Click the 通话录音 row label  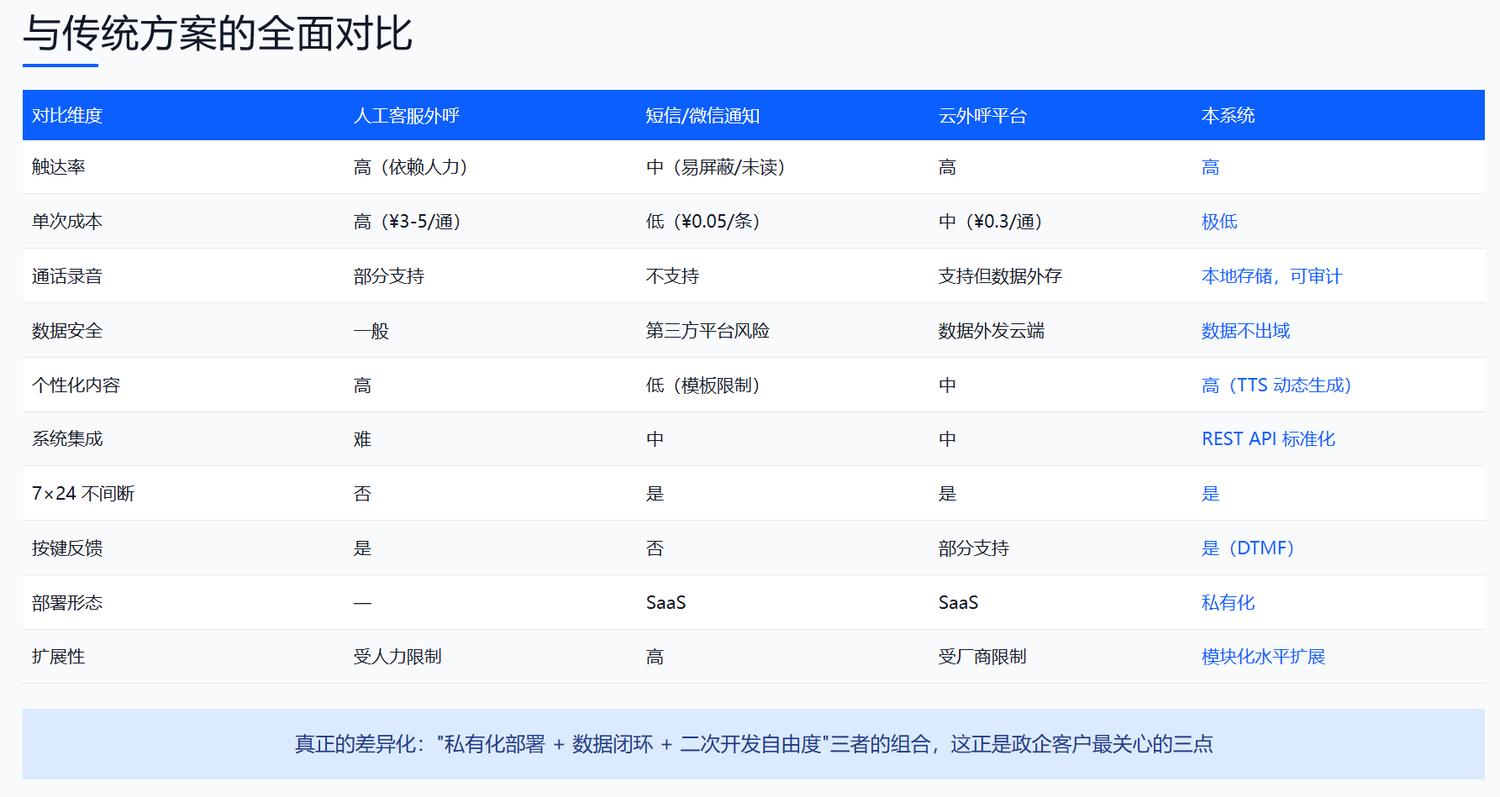tap(67, 276)
